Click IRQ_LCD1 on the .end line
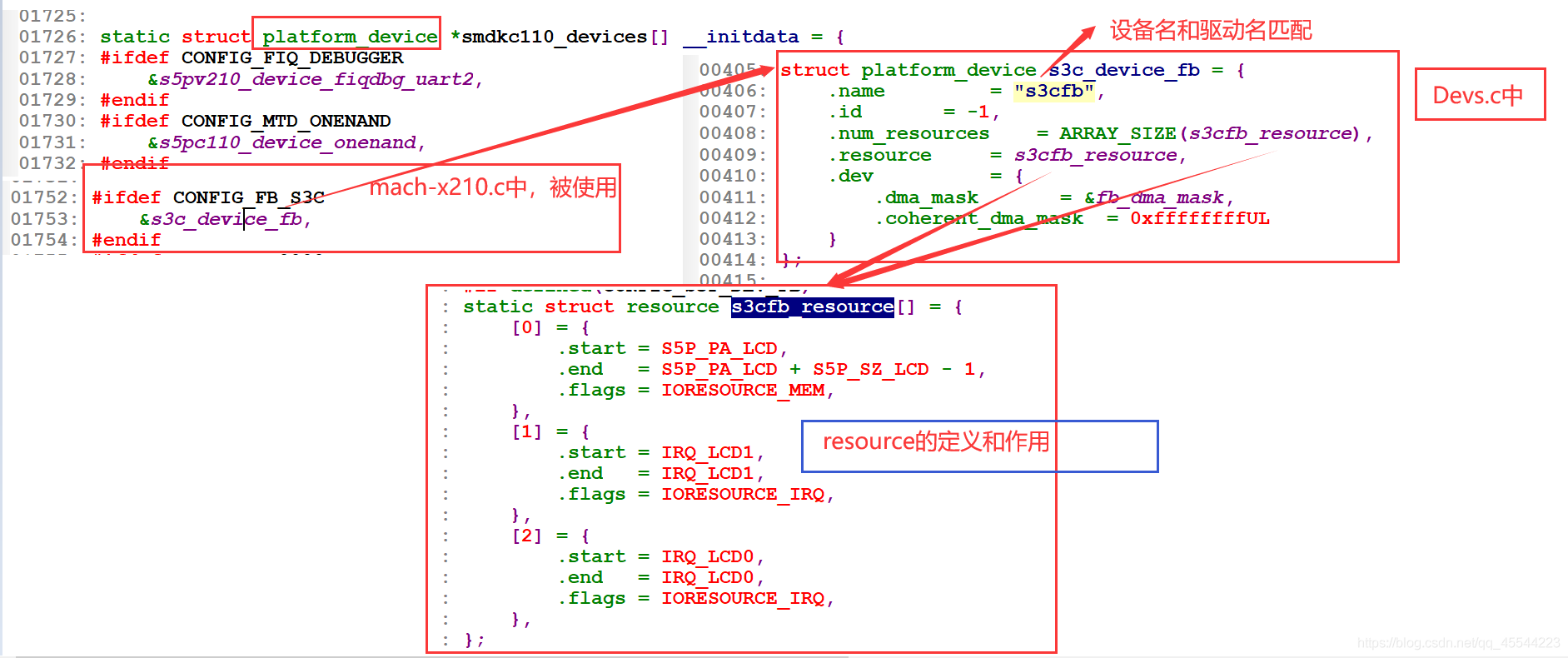This screenshot has height=658, width=1568. pos(708,473)
